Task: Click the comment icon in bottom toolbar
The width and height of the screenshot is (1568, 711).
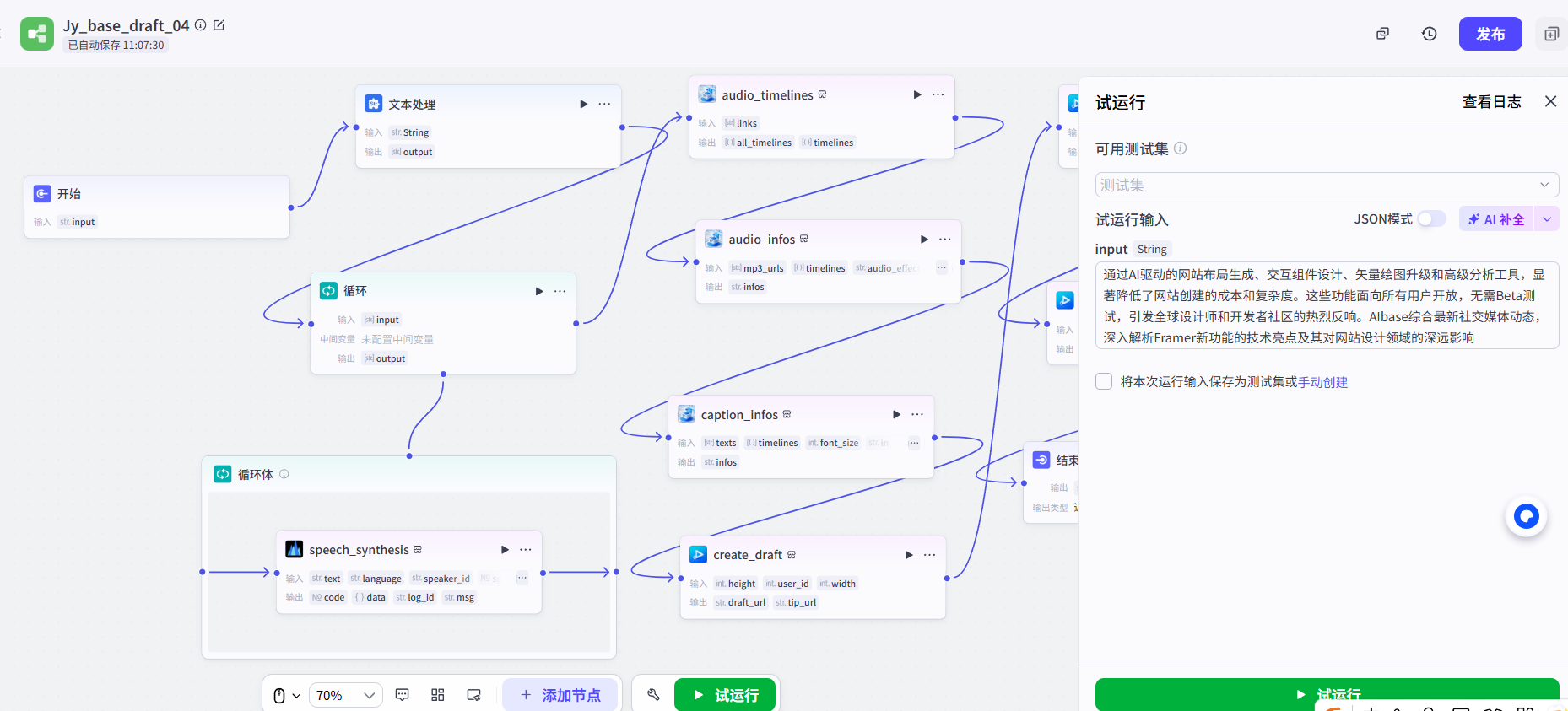Action: pyautogui.click(x=403, y=695)
